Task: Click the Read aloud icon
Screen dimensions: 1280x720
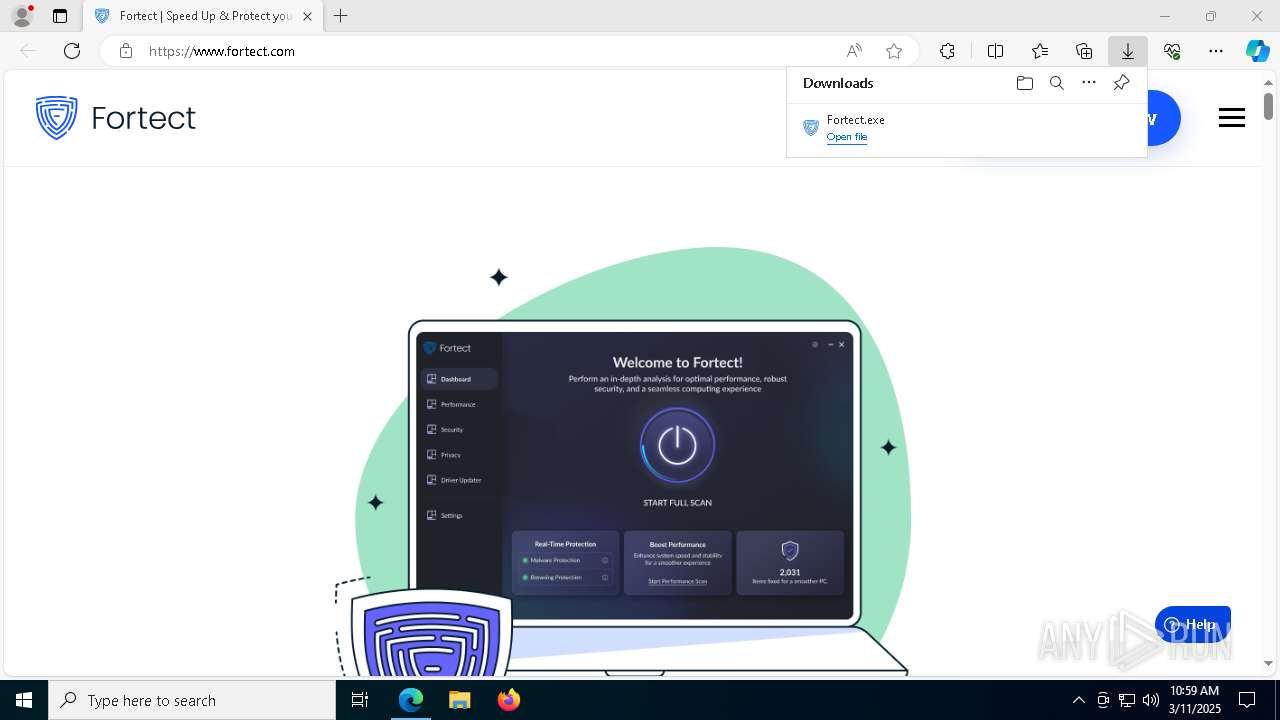Action: (854, 51)
